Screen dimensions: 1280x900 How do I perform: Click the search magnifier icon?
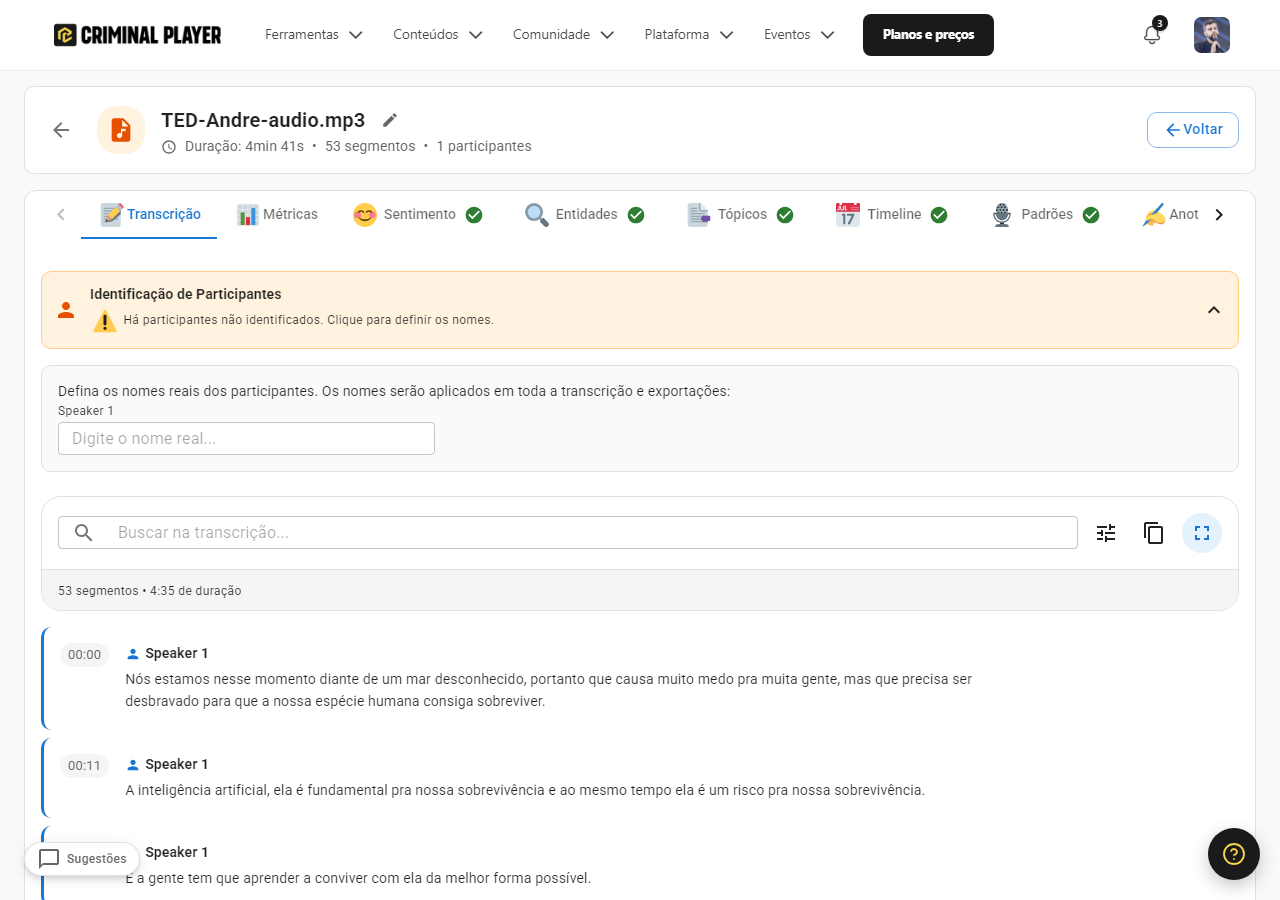(x=84, y=532)
